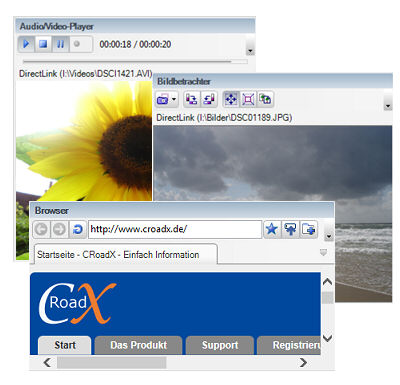
Task: Click the horizontal scrollbar right arrow
Action: coord(303,362)
